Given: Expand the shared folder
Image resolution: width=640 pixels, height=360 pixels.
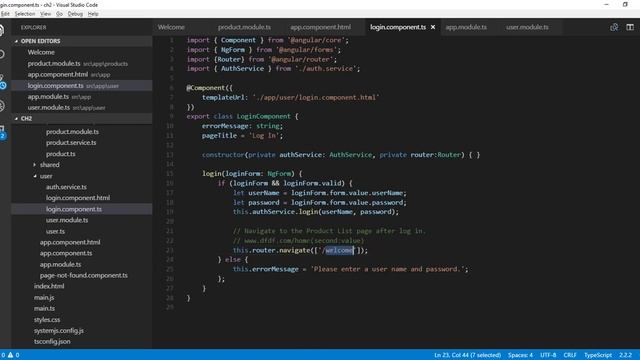Looking at the screenshot, I should coord(49,165).
